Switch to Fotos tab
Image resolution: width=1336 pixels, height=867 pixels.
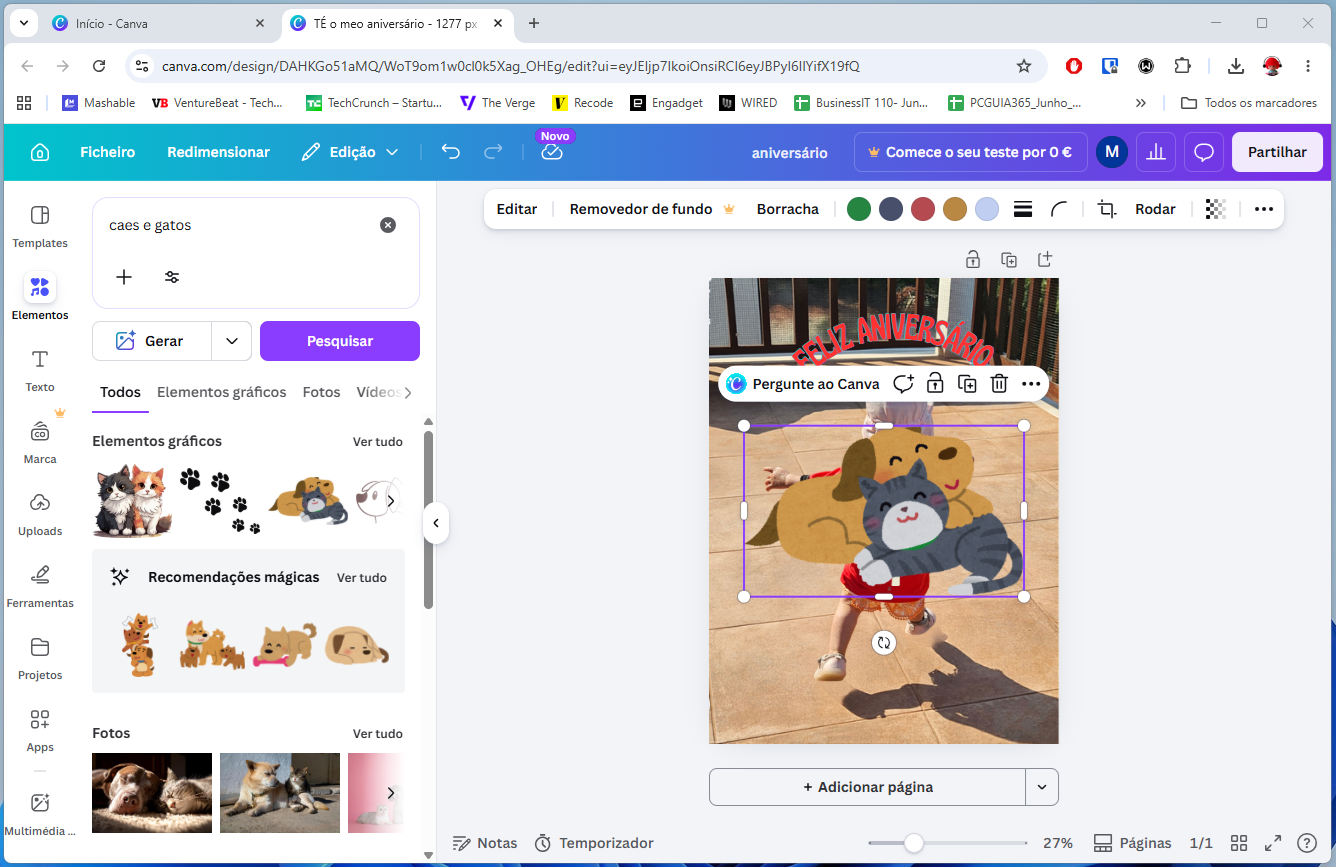tap(322, 392)
